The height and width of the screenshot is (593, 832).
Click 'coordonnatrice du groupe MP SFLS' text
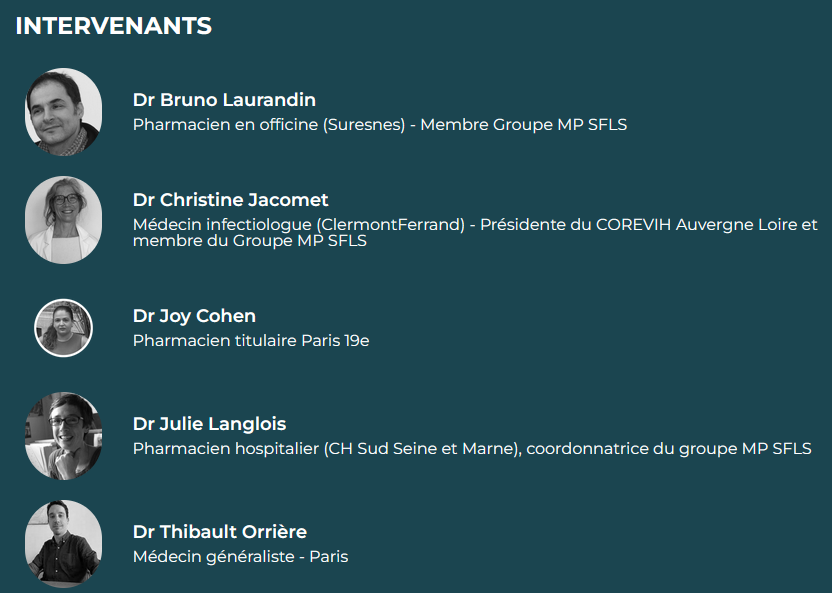[669, 449]
